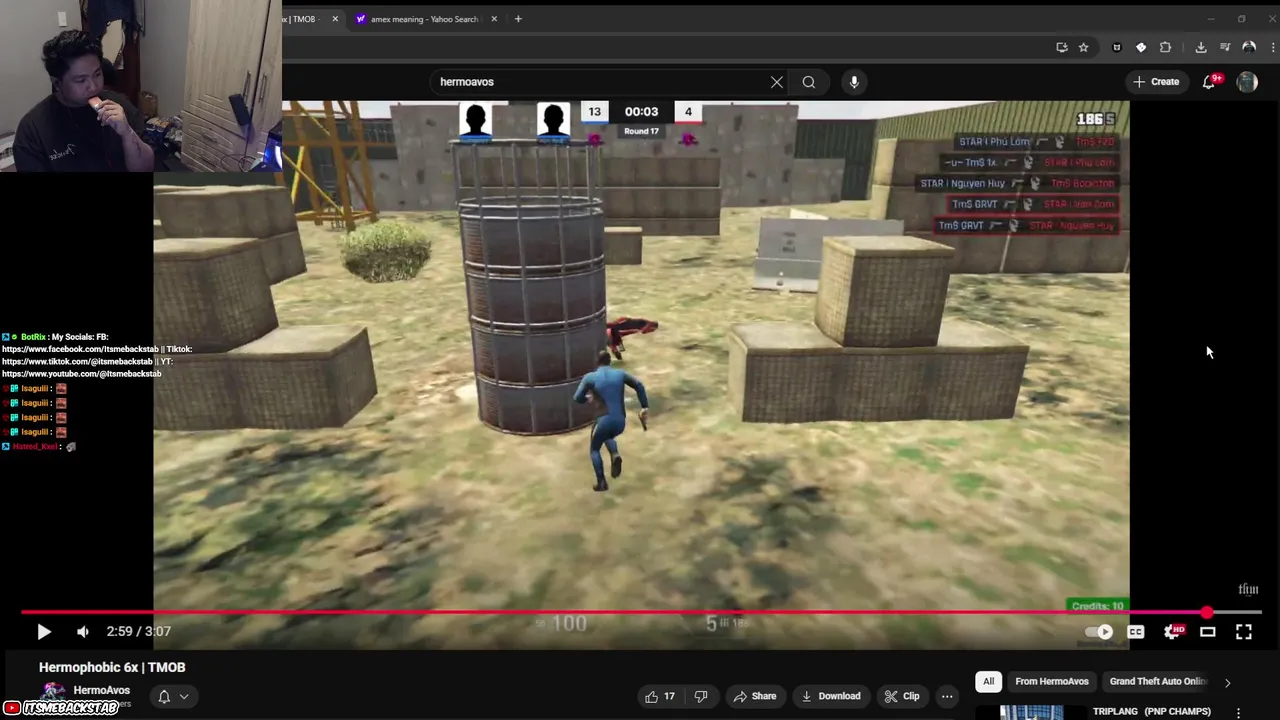Open a new browser tab
The image size is (1280, 720).
(518, 19)
